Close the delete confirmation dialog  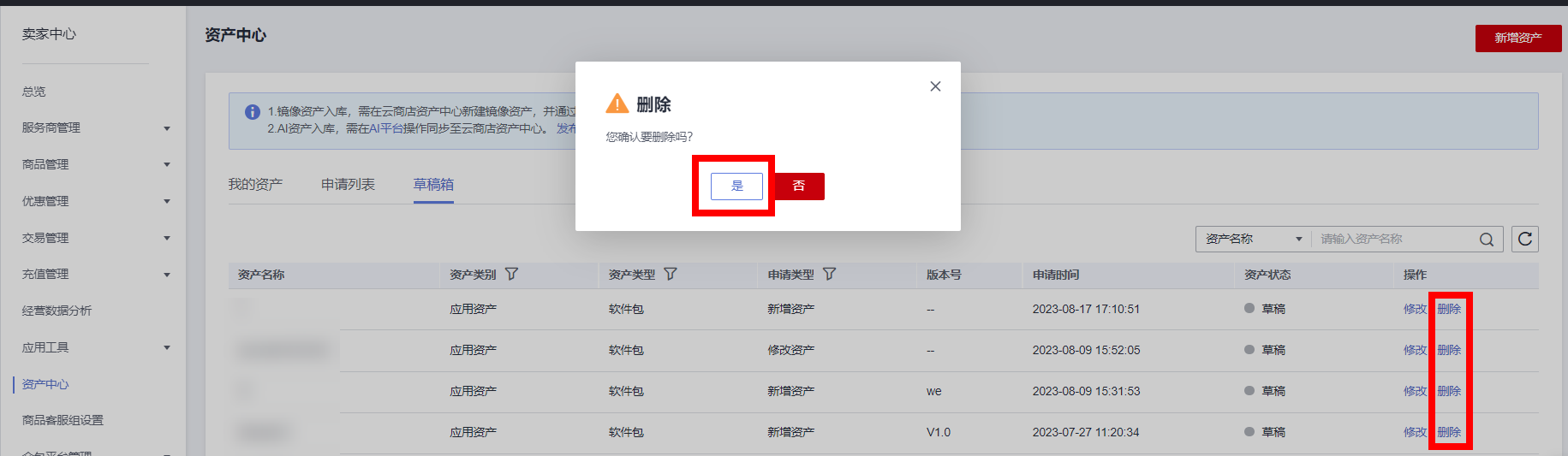click(935, 86)
